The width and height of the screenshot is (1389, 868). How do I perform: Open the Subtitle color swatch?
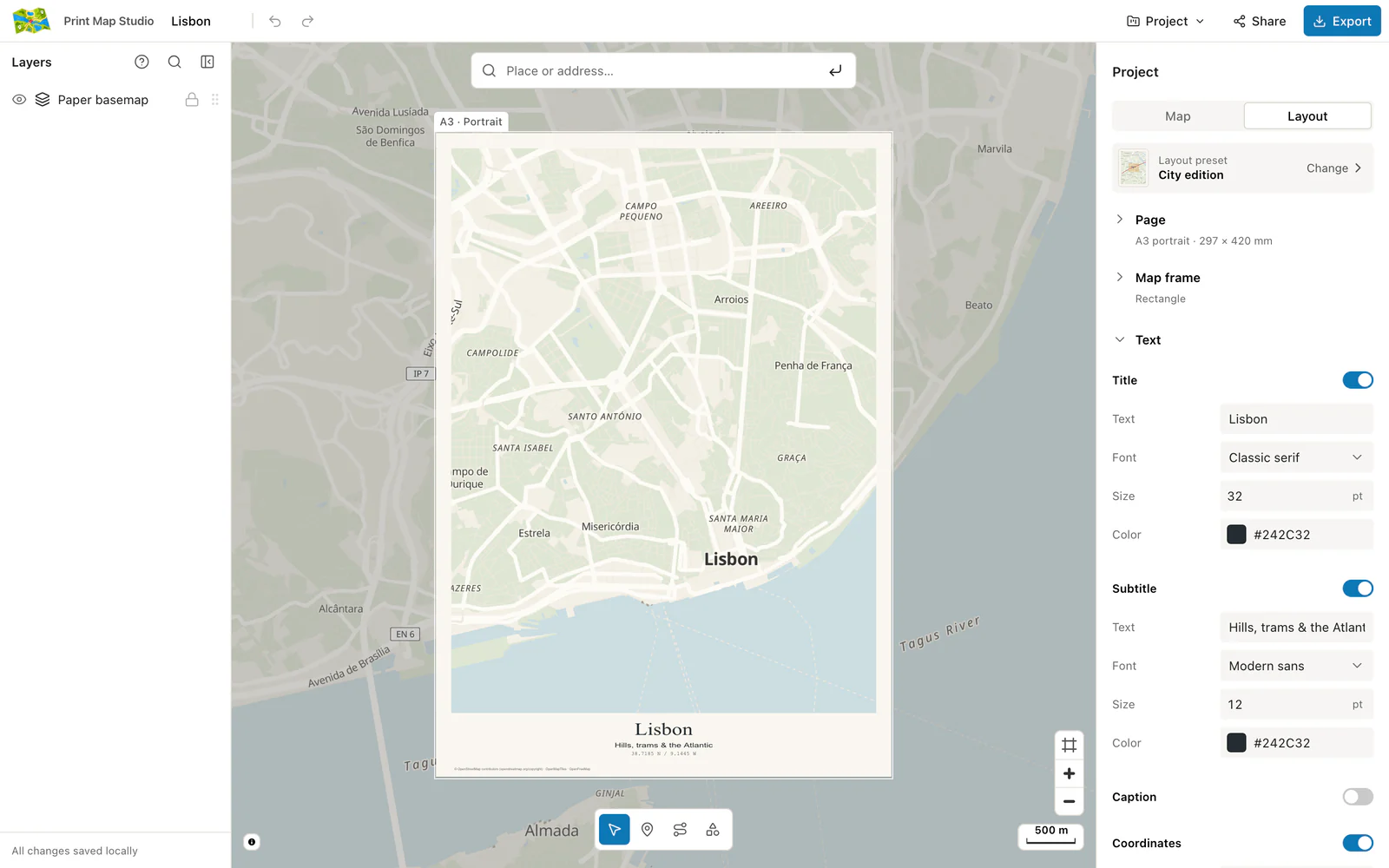coord(1236,743)
